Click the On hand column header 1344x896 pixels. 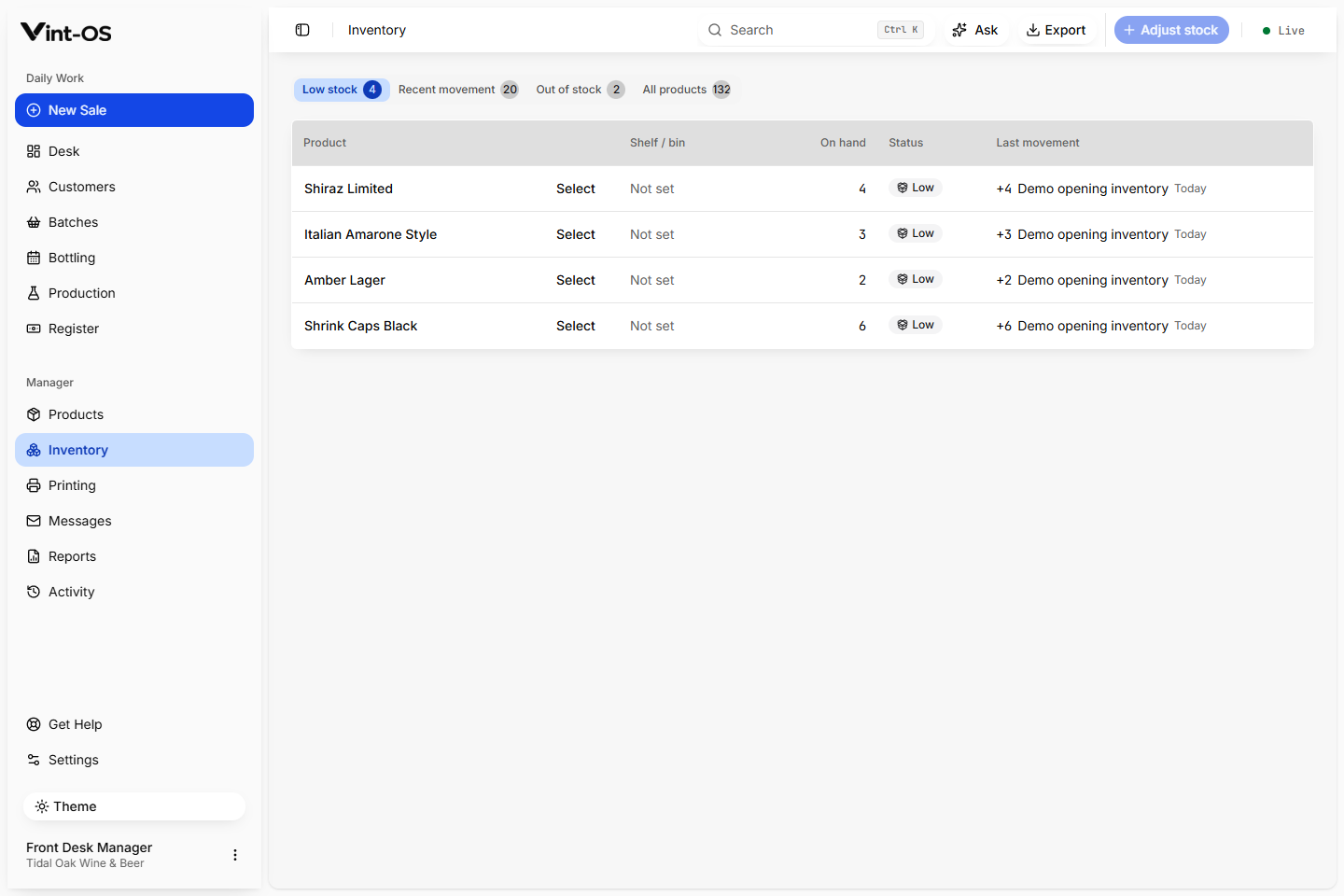coord(843,143)
